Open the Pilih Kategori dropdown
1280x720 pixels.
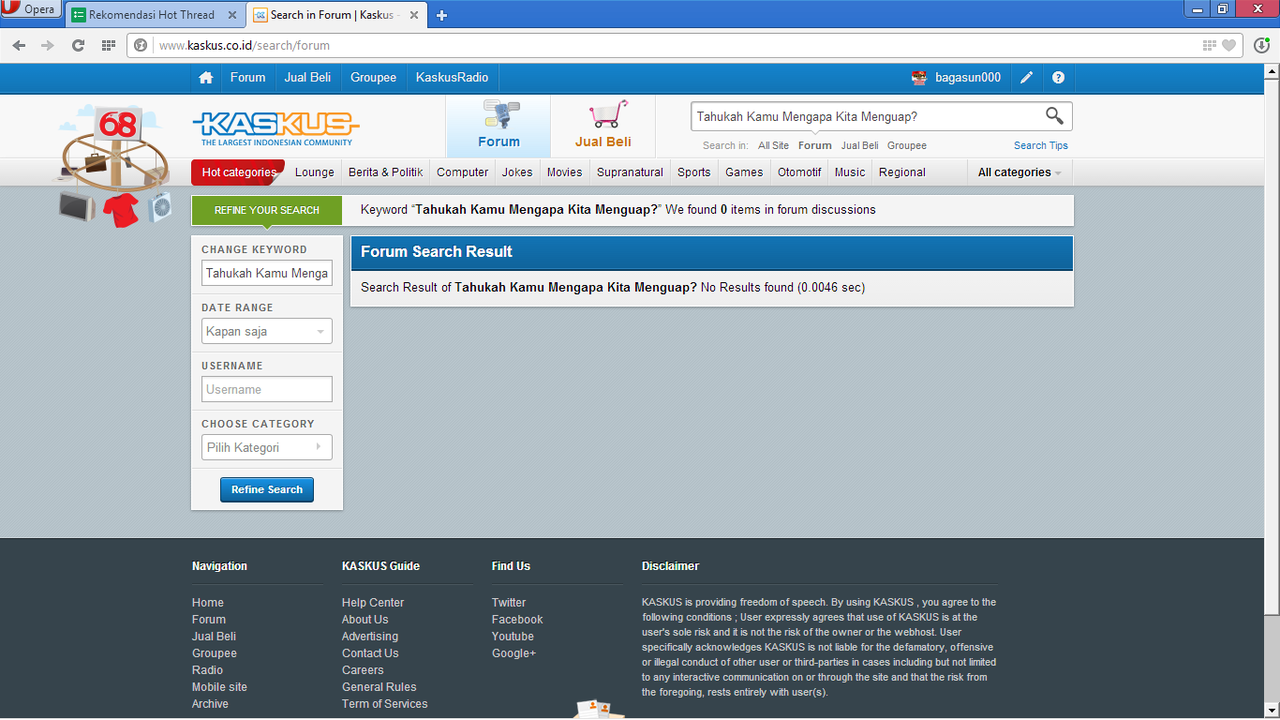266,447
